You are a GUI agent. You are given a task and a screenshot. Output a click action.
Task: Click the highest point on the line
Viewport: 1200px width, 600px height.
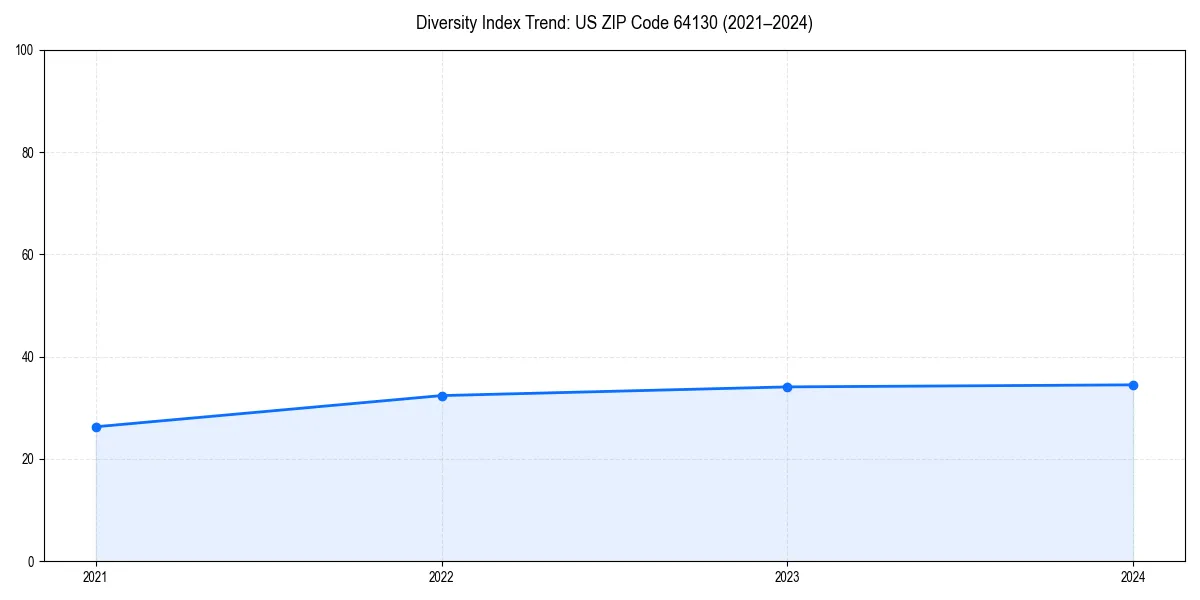[1133, 383]
